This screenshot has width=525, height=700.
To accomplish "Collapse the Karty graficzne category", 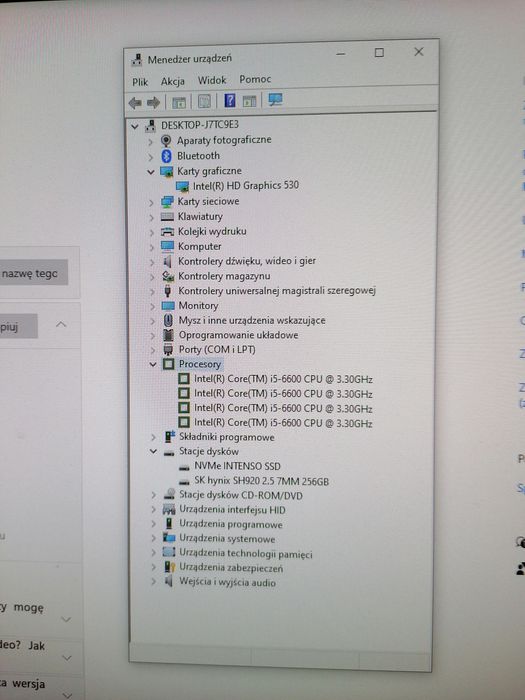I will pyautogui.click(x=151, y=172).
